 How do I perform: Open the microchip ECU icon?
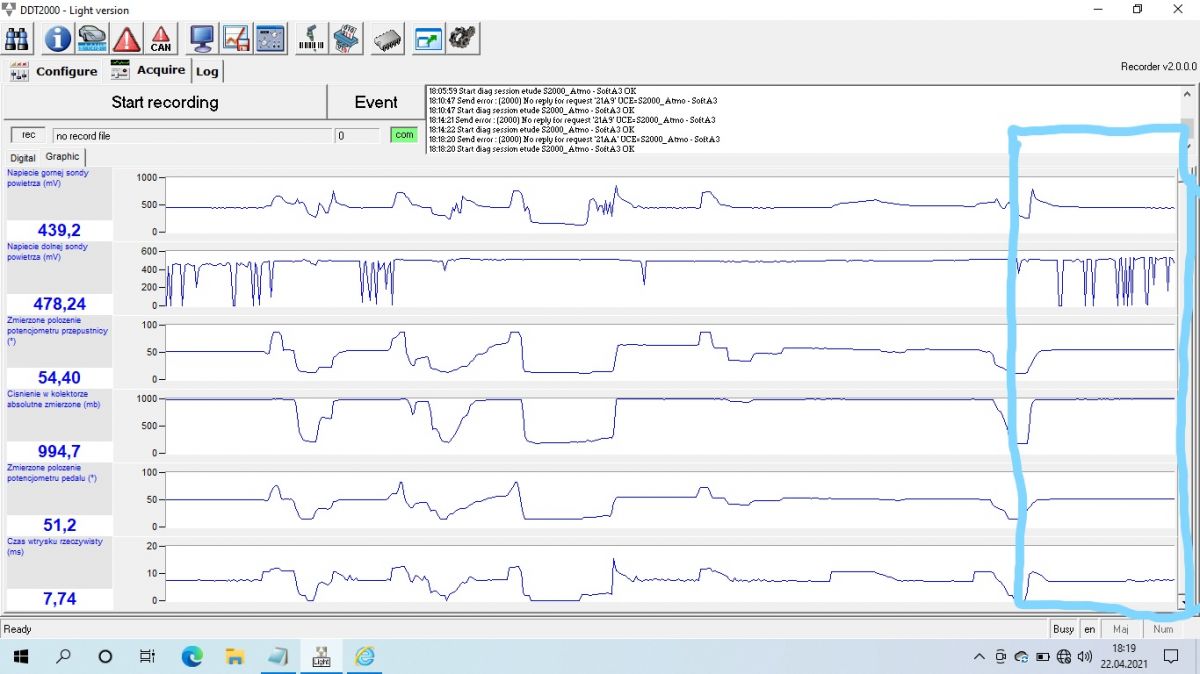387,39
